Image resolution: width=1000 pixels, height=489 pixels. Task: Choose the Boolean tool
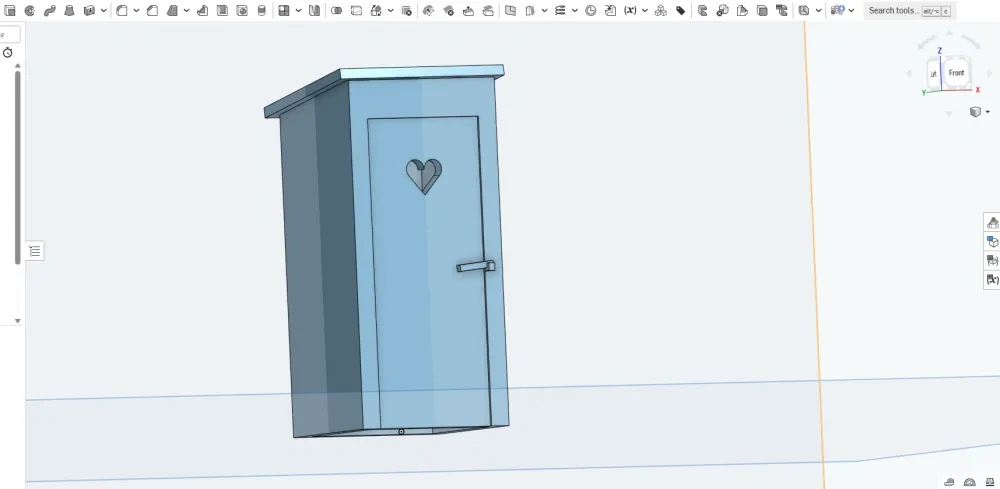pyautogui.click(x=336, y=10)
